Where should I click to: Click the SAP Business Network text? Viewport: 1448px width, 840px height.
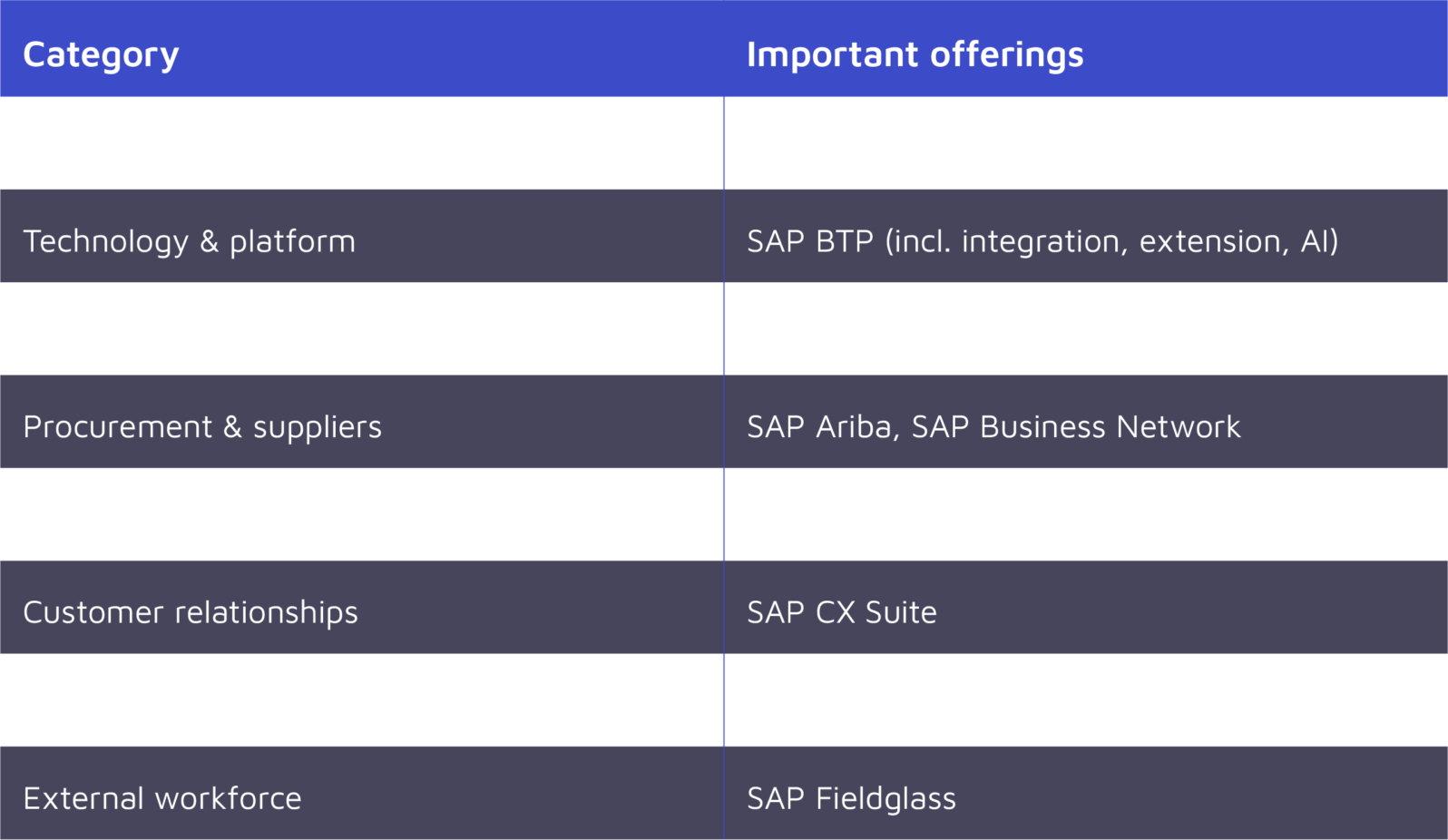click(1075, 426)
